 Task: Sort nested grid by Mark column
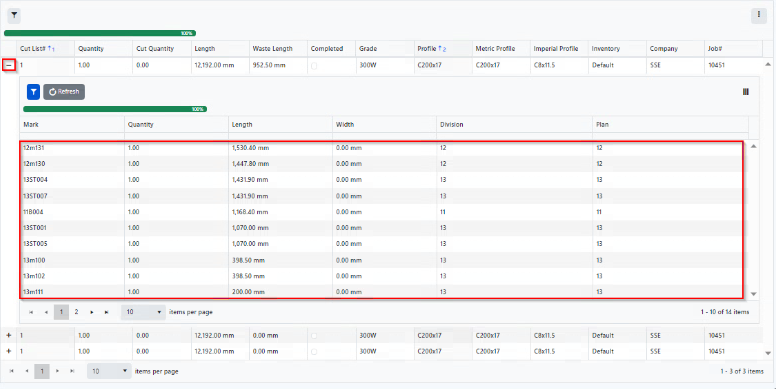point(72,125)
